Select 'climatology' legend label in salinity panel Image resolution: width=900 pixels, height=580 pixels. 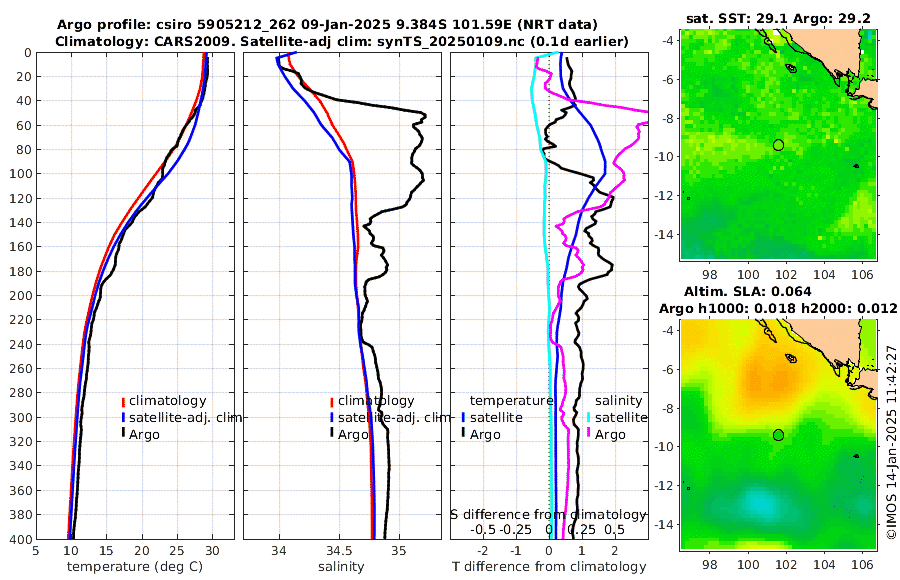(x=376, y=401)
